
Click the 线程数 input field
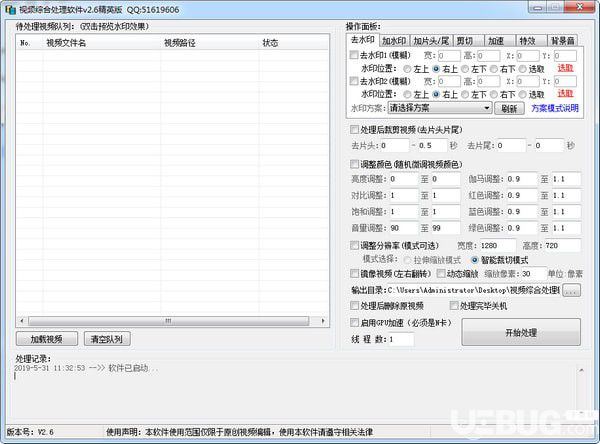(401, 340)
